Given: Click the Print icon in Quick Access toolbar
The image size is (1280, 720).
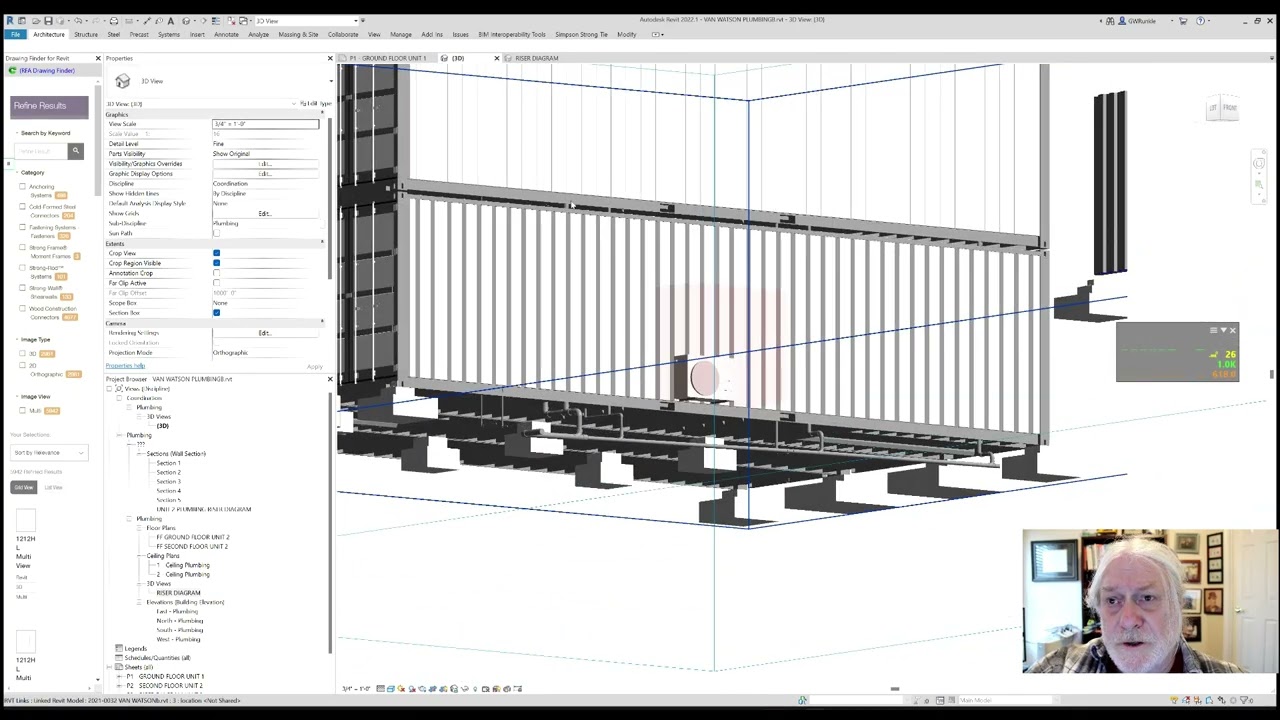Looking at the screenshot, I should [x=113, y=20].
